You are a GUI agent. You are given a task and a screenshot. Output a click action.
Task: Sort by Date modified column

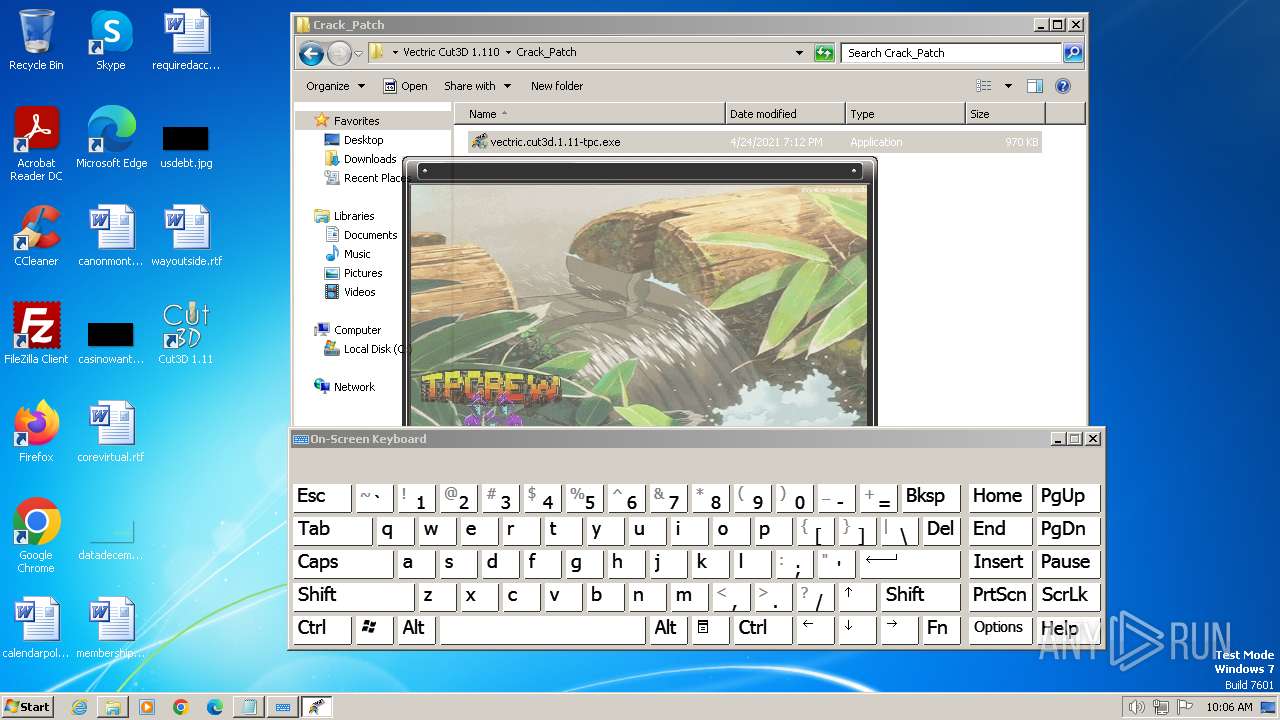(785, 114)
